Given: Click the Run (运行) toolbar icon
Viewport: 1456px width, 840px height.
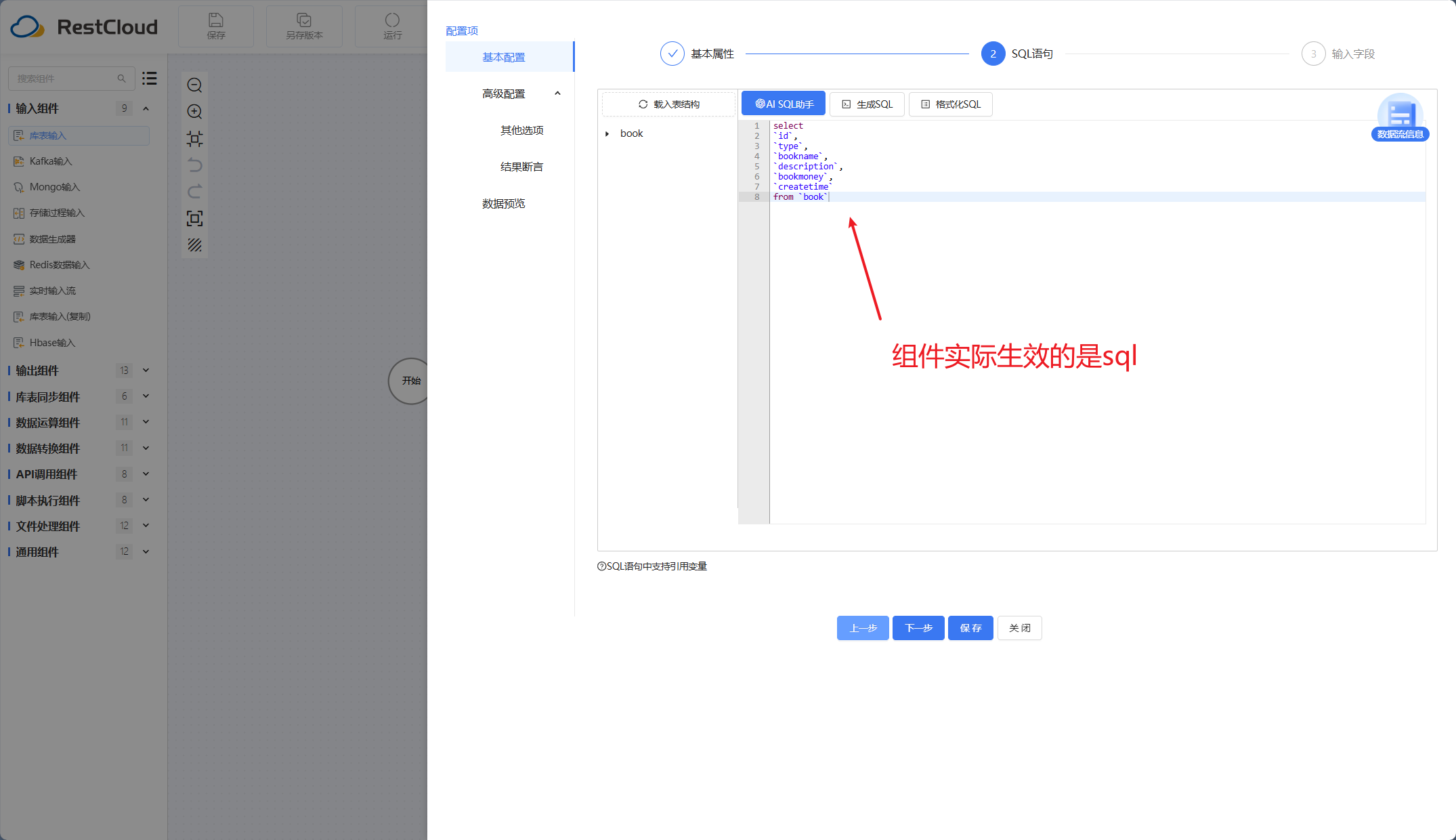Looking at the screenshot, I should pos(392,26).
